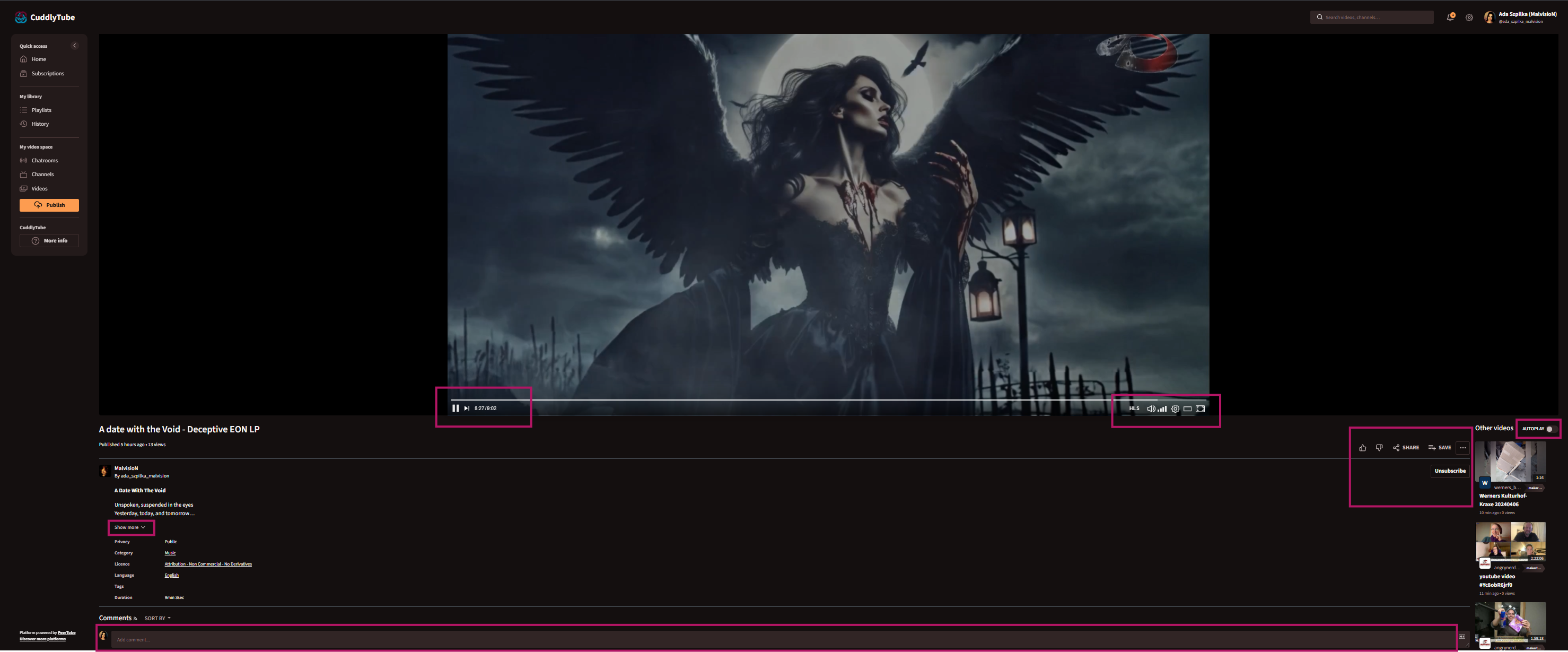Go to Subscriptions in sidebar
1568x652 pixels.
pyautogui.click(x=48, y=74)
